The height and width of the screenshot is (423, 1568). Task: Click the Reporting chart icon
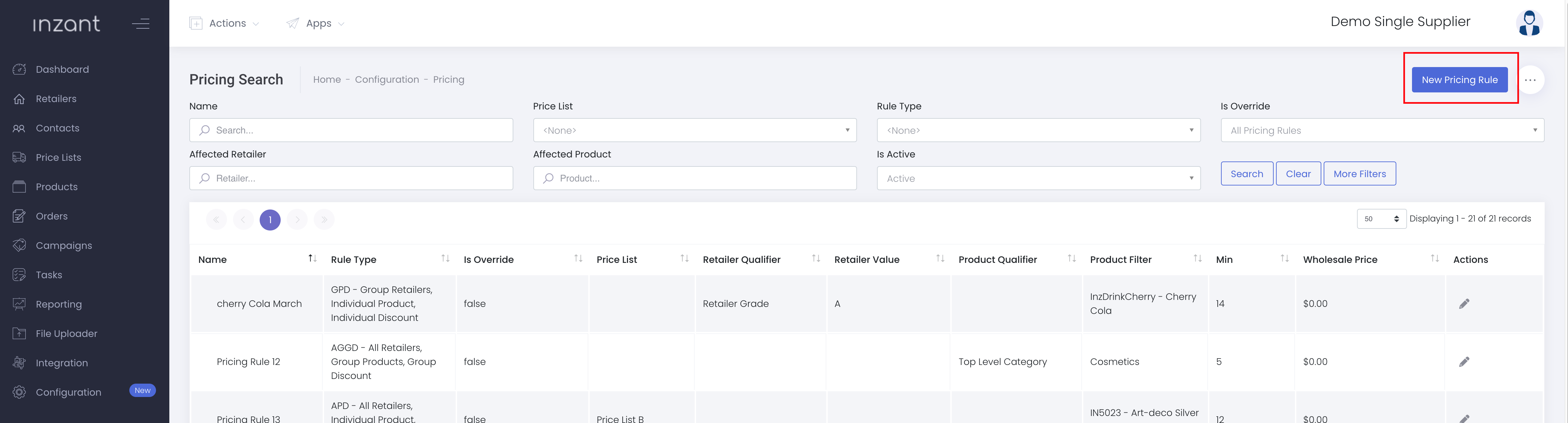point(19,304)
